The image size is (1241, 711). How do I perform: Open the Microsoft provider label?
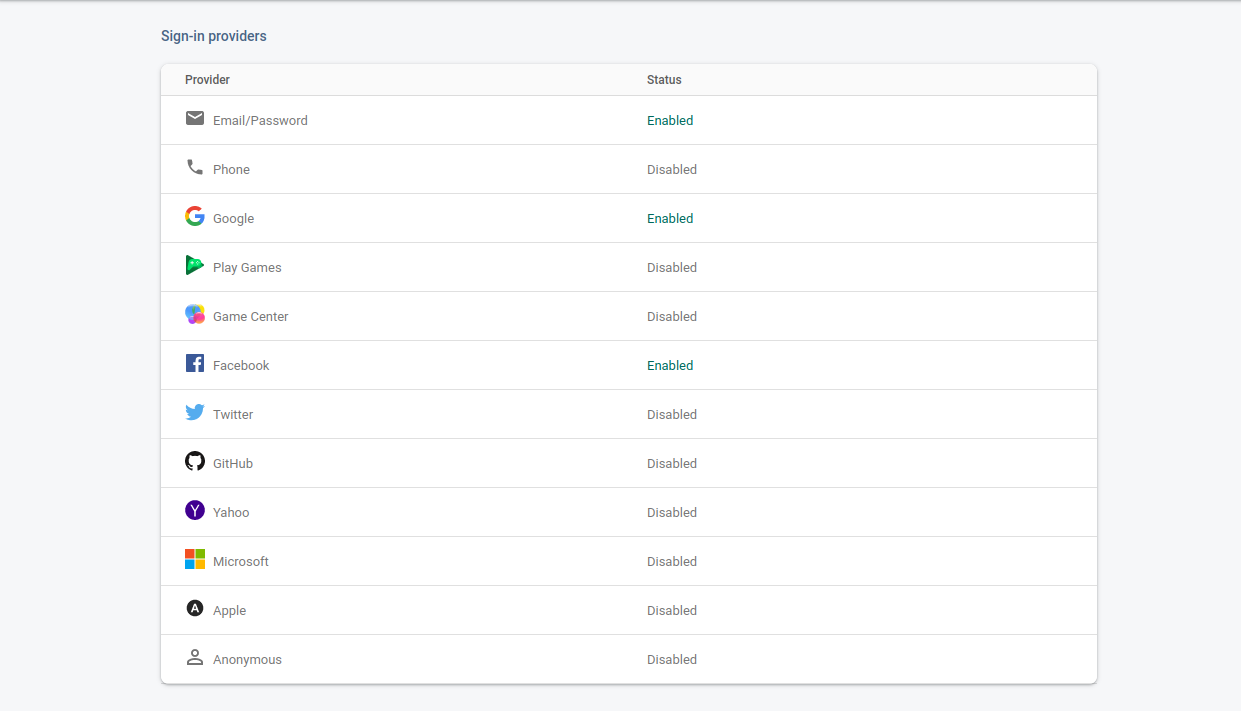241,561
